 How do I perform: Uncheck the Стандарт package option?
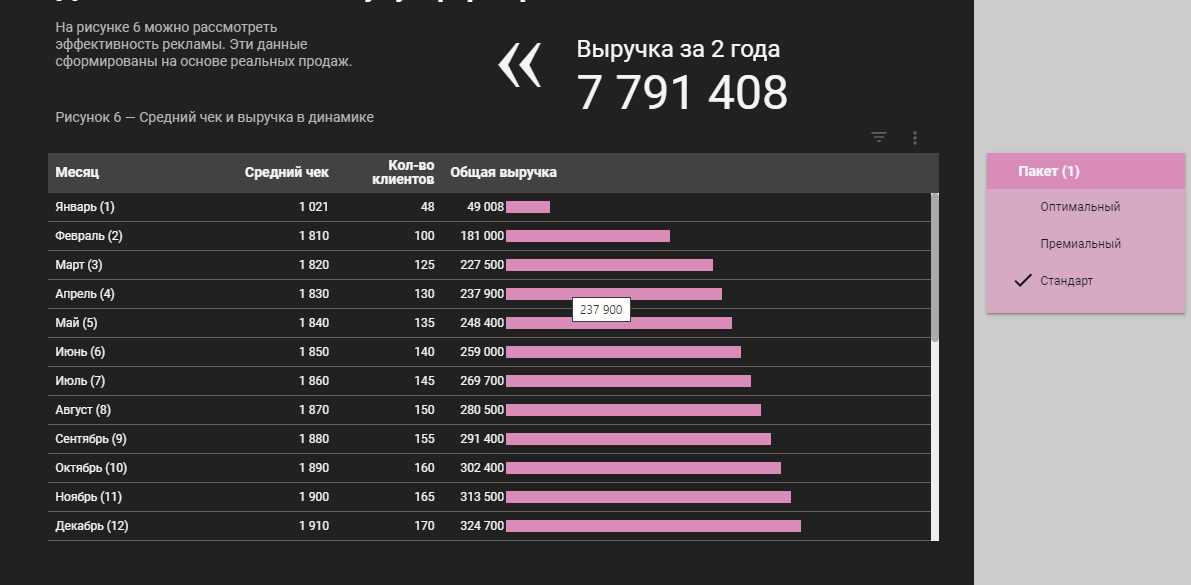tap(1066, 281)
